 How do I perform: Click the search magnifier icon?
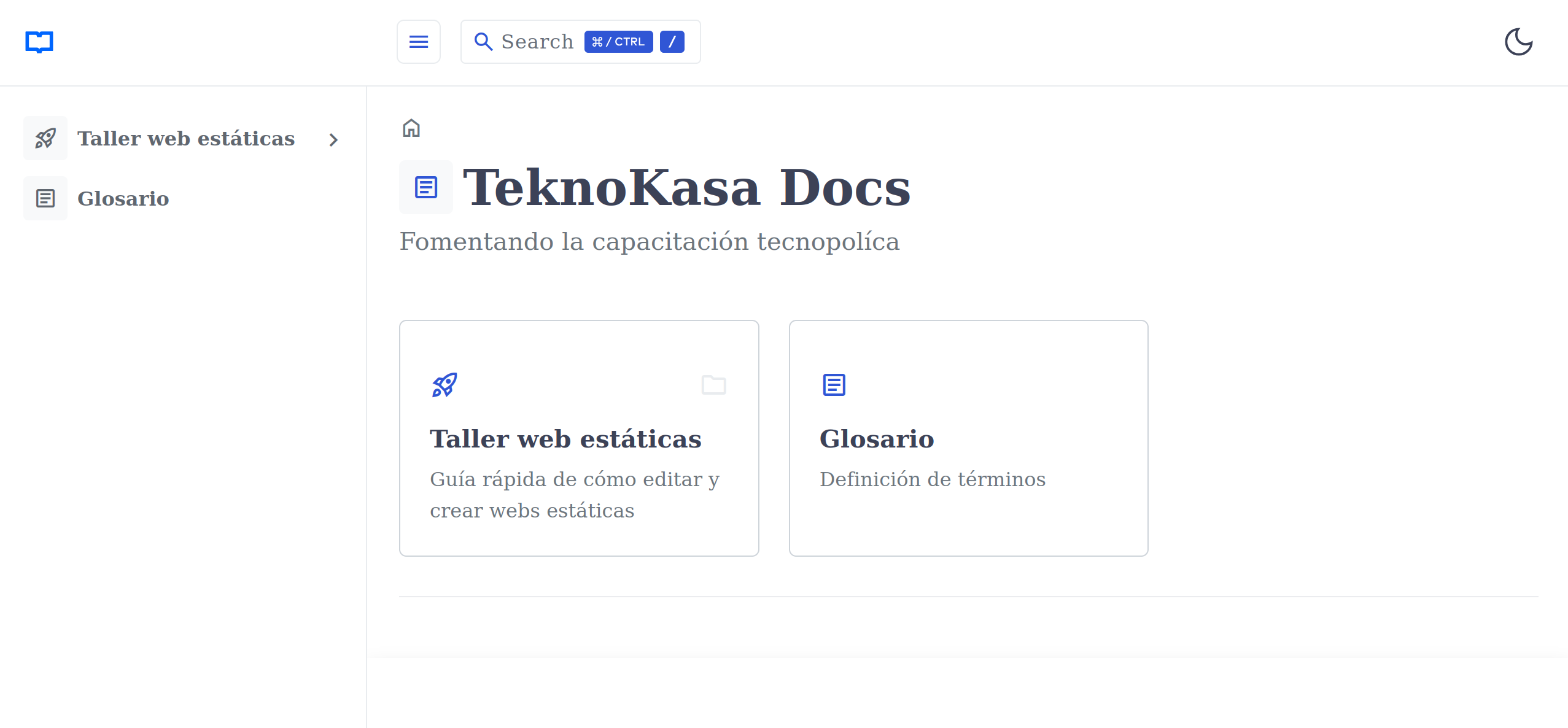click(x=483, y=42)
